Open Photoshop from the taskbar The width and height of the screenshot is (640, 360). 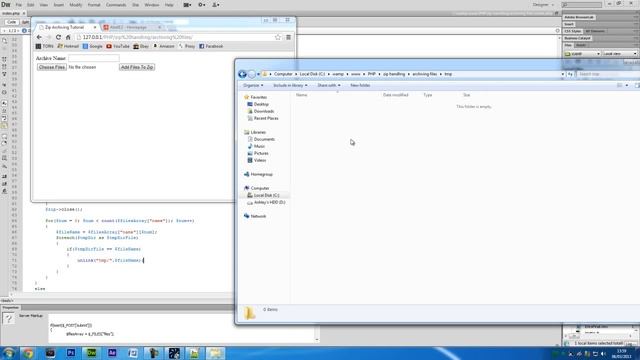coord(71,353)
